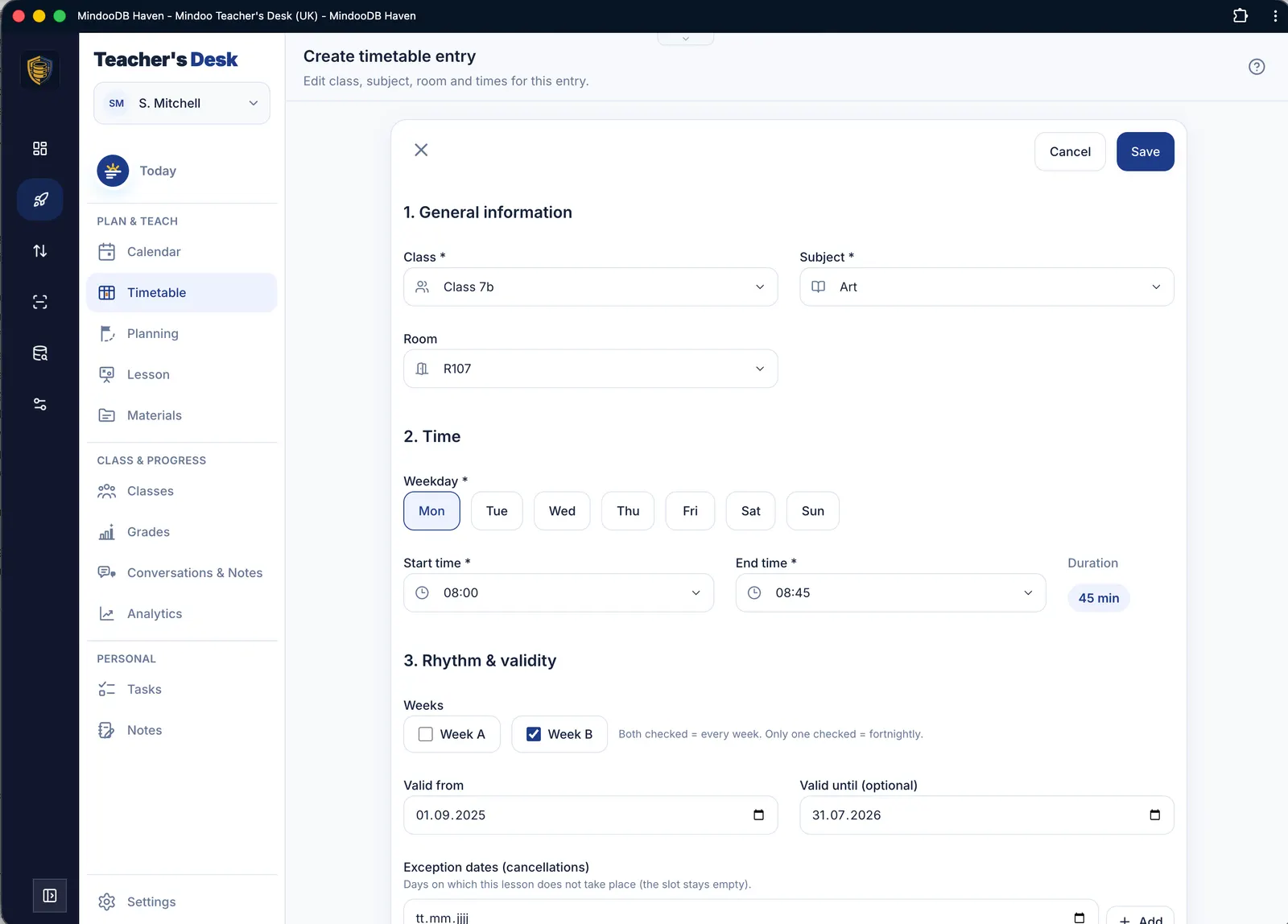Screen dimensions: 1288x924
Task: Select Timetable in the sidebar
Action: (182, 293)
